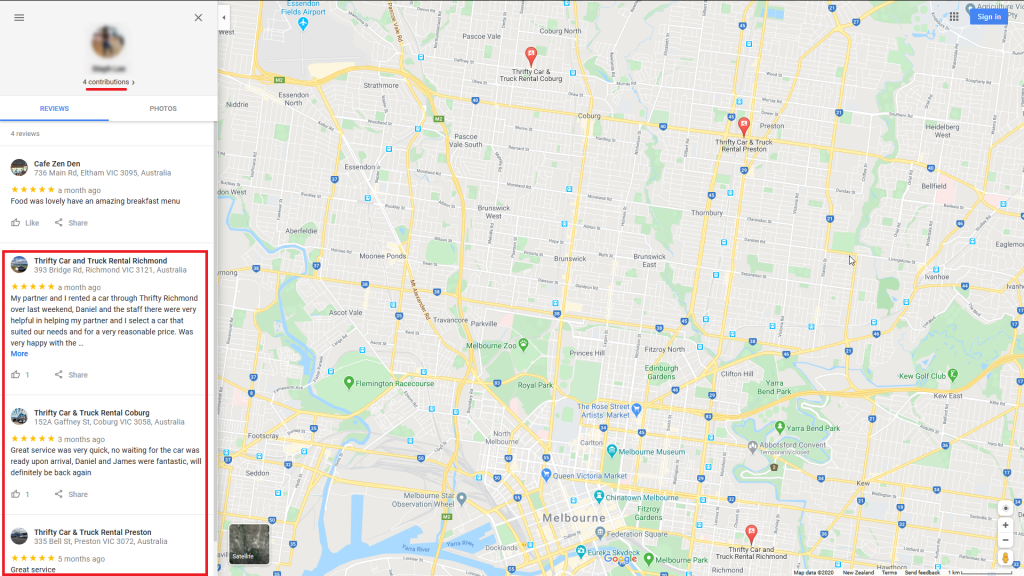
Task: Close the reviewer profile panel
Action: point(199,18)
